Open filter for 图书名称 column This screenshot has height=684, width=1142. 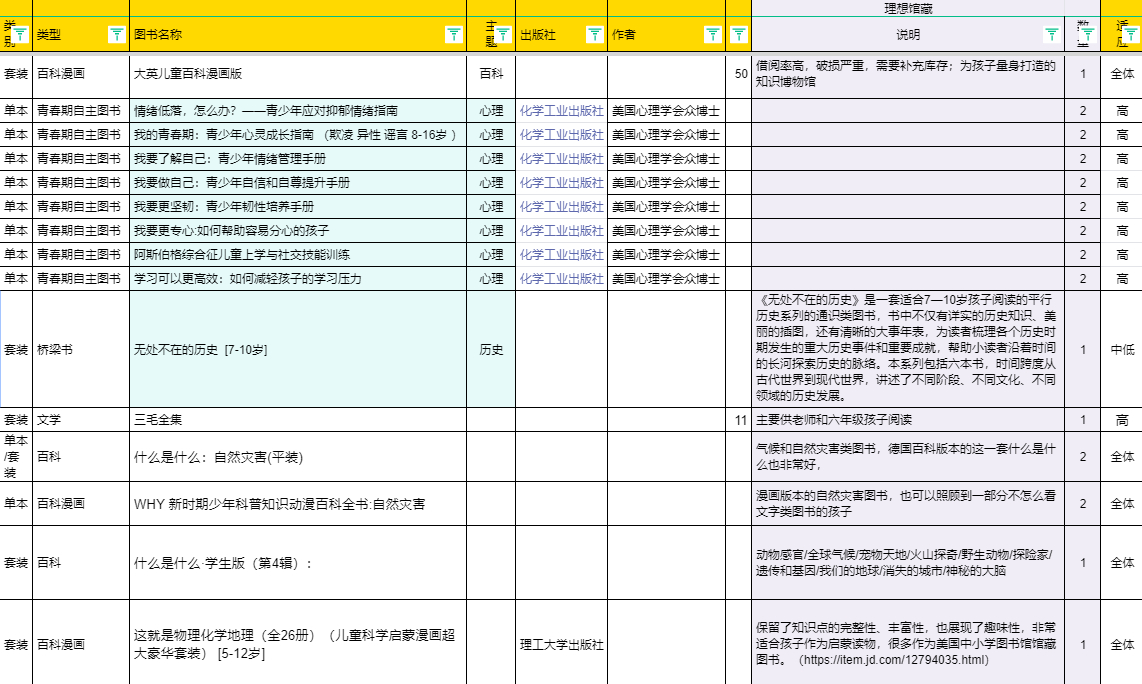point(453,35)
